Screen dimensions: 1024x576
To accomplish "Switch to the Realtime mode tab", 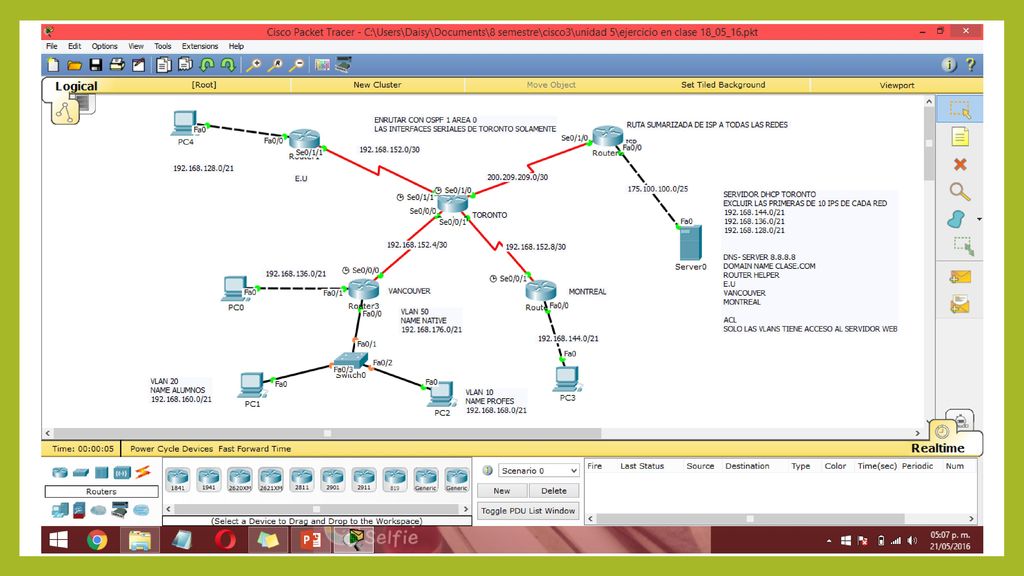I will point(938,448).
